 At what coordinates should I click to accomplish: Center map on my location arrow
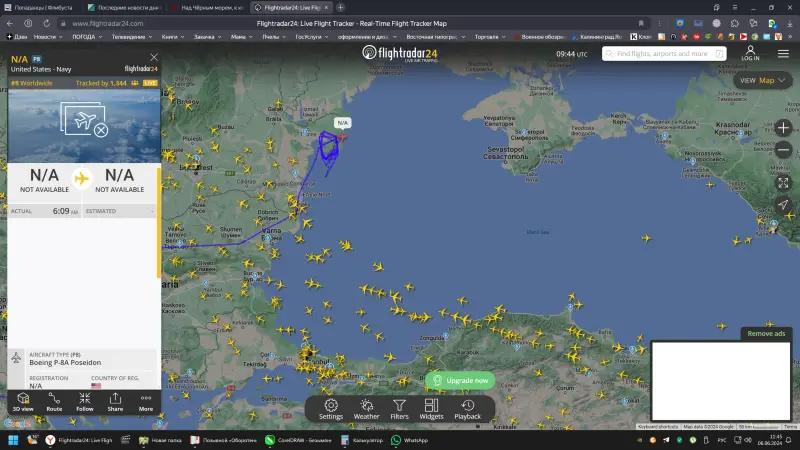[783, 205]
